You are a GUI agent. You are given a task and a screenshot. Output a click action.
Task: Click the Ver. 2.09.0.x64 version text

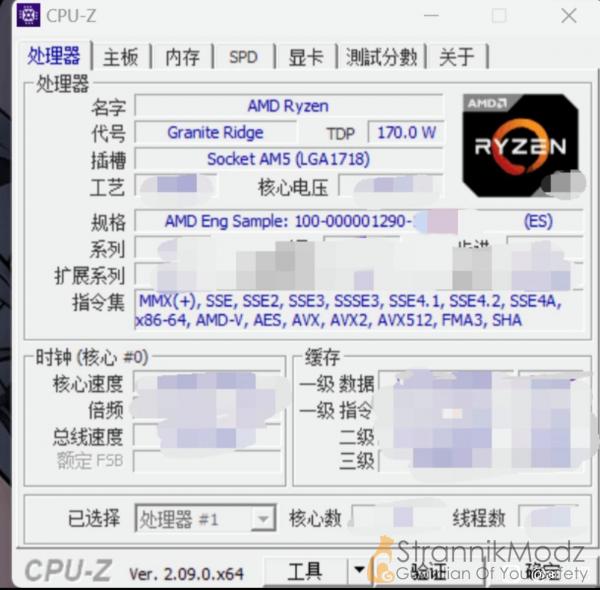click(186, 574)
